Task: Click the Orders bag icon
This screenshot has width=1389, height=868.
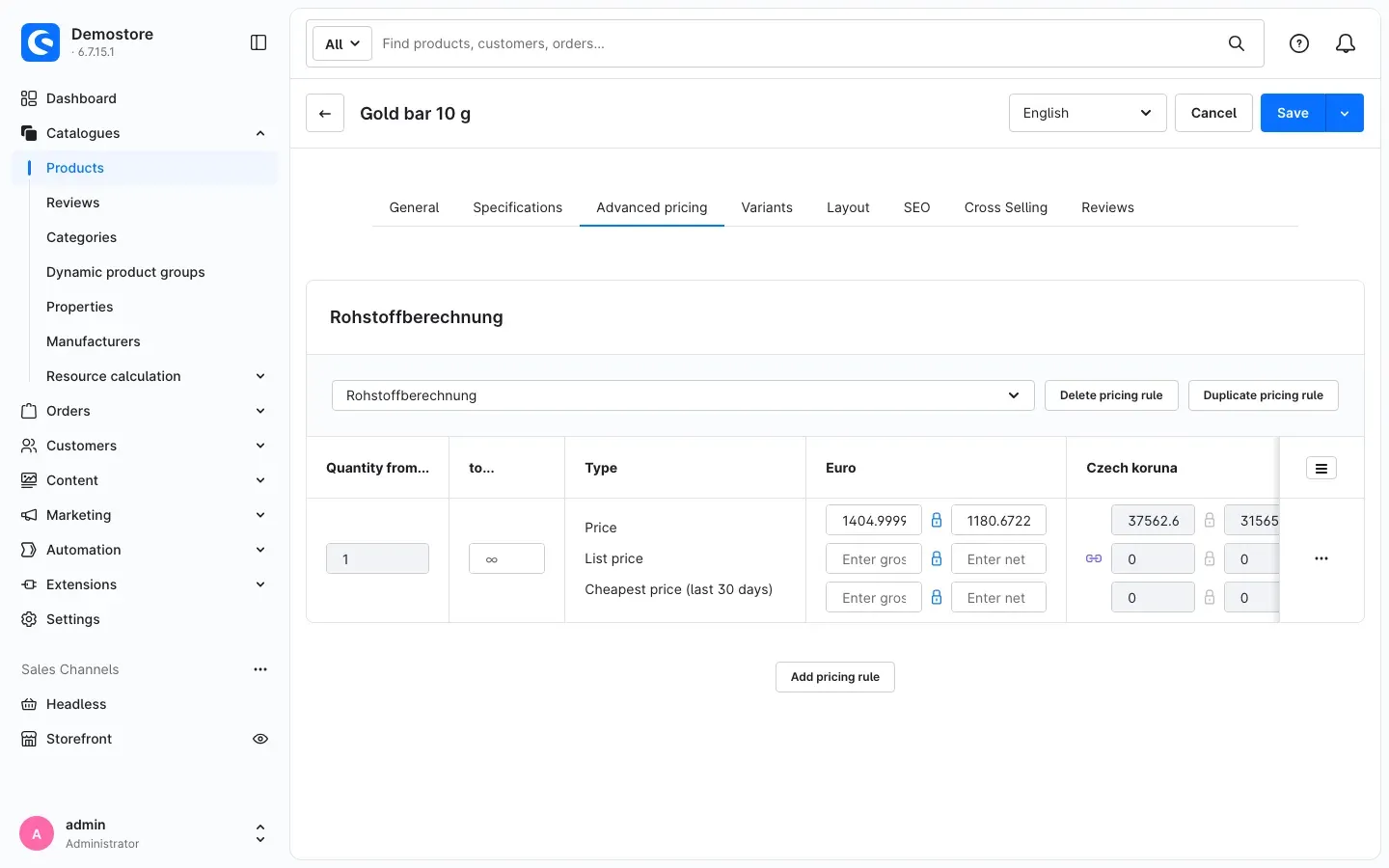Action: click(x=29, y=411)
